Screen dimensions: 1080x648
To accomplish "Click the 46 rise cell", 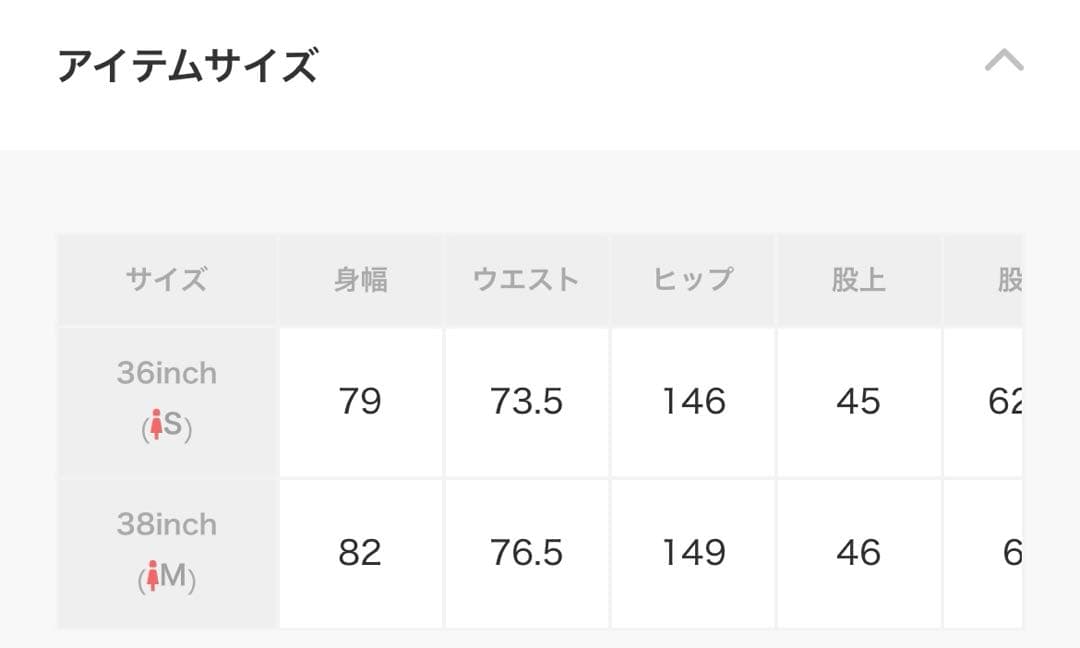I will [x=858, y=553].
